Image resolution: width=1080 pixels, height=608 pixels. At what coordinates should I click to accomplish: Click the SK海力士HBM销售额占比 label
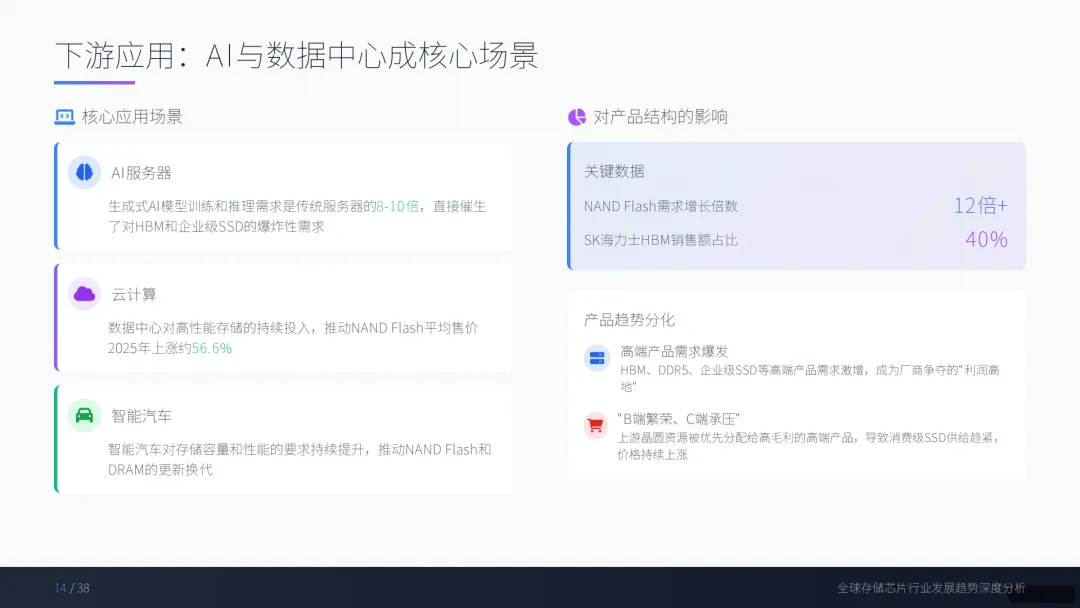click(x=661, y=240)
